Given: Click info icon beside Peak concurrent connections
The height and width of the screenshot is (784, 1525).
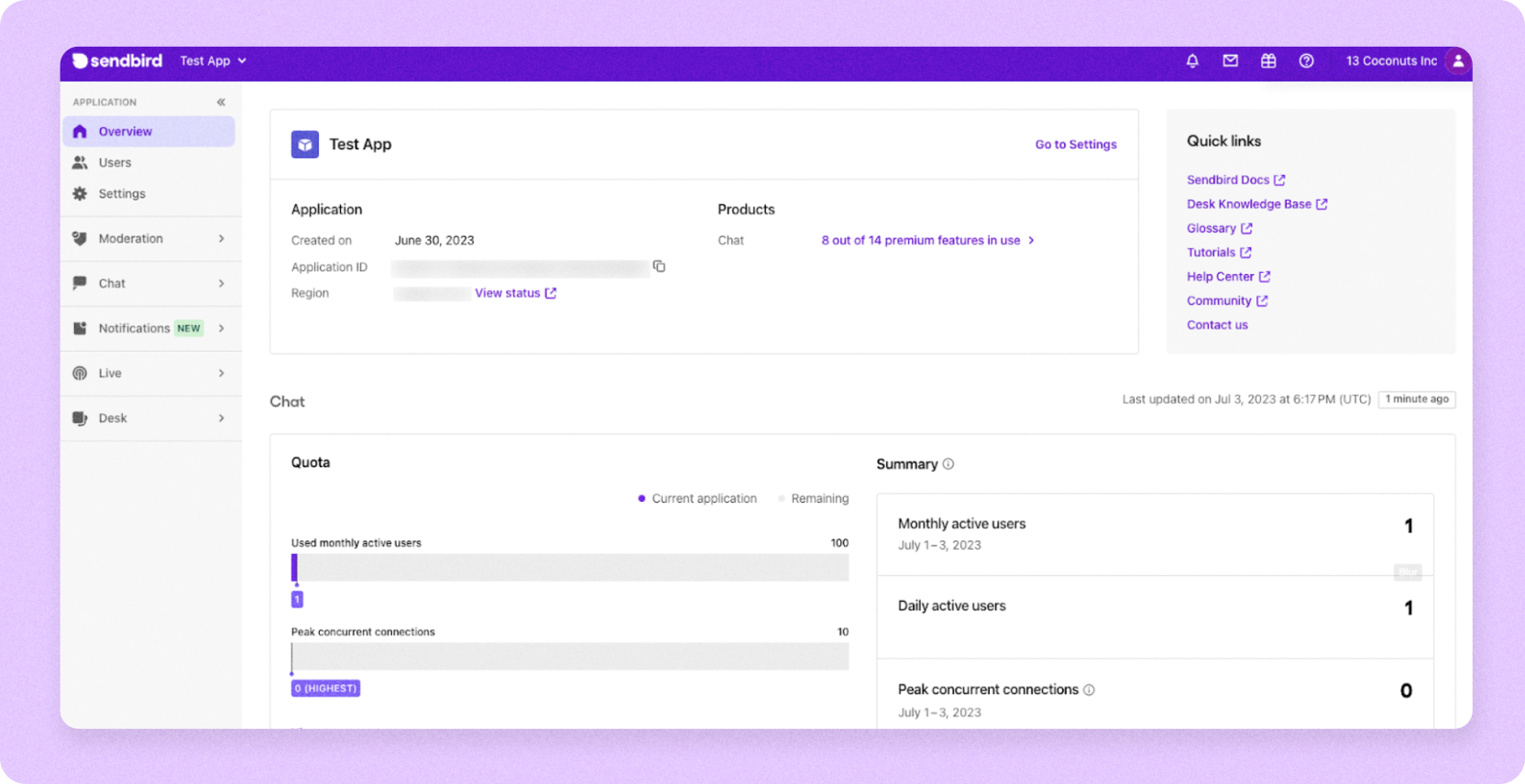Looking at the screenshot, I should 1089,690.
